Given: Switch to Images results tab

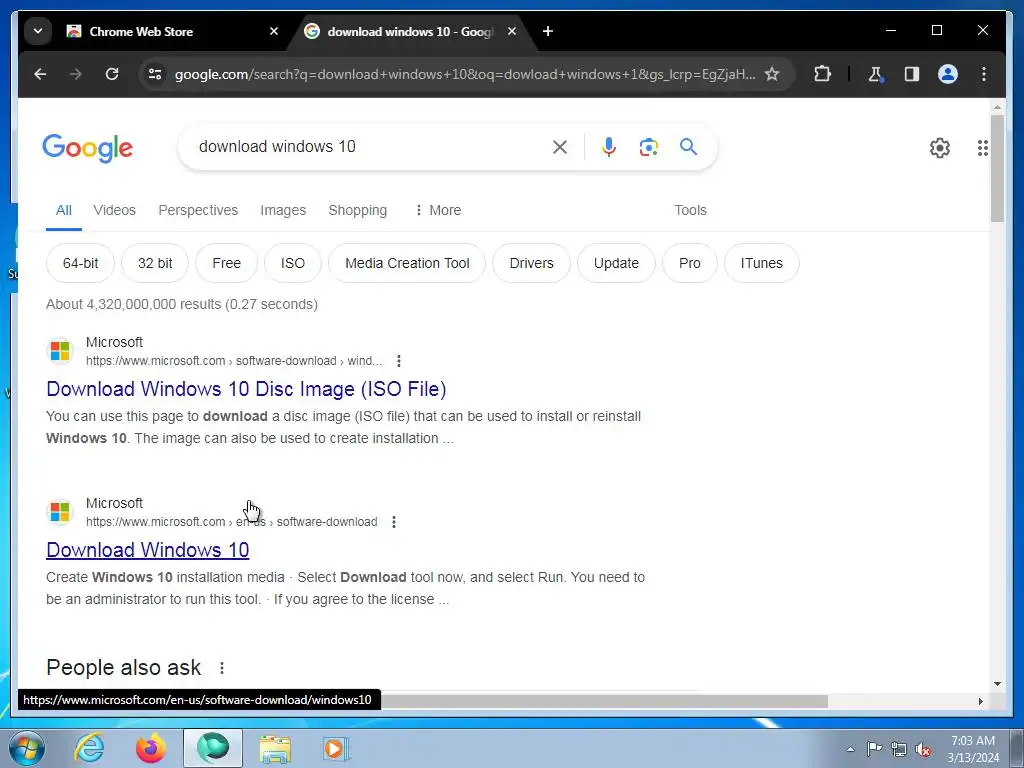Looking at the screenshot, I should tap(283, 210).
